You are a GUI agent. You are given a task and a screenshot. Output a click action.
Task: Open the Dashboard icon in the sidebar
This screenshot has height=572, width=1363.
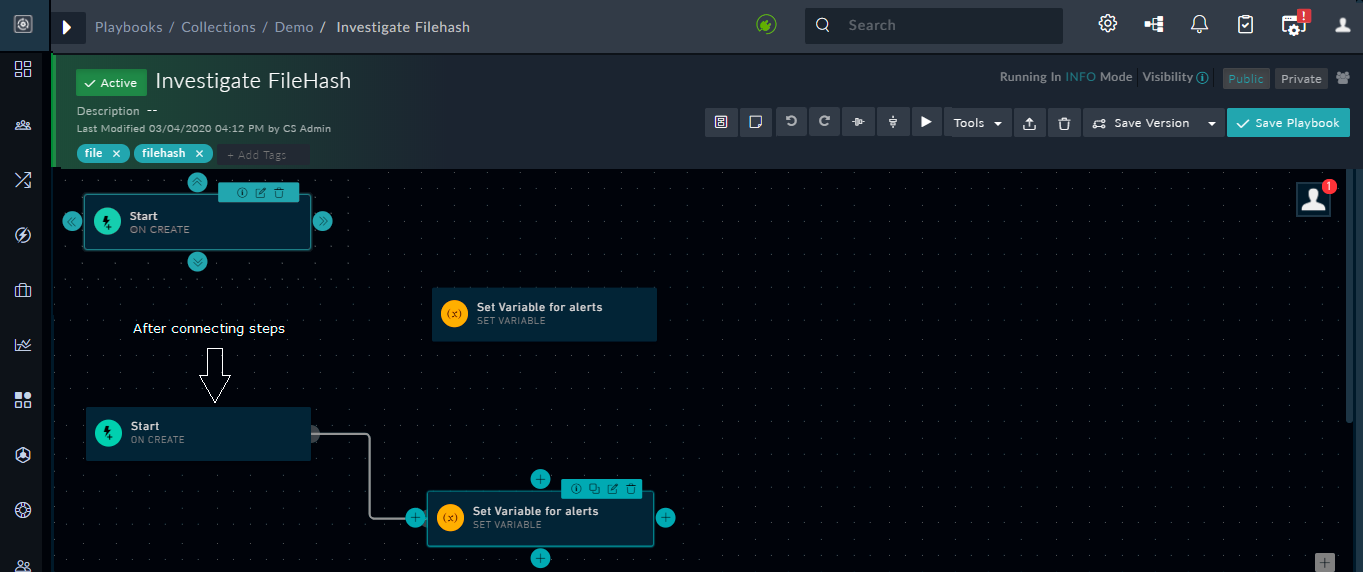(22, 69)
